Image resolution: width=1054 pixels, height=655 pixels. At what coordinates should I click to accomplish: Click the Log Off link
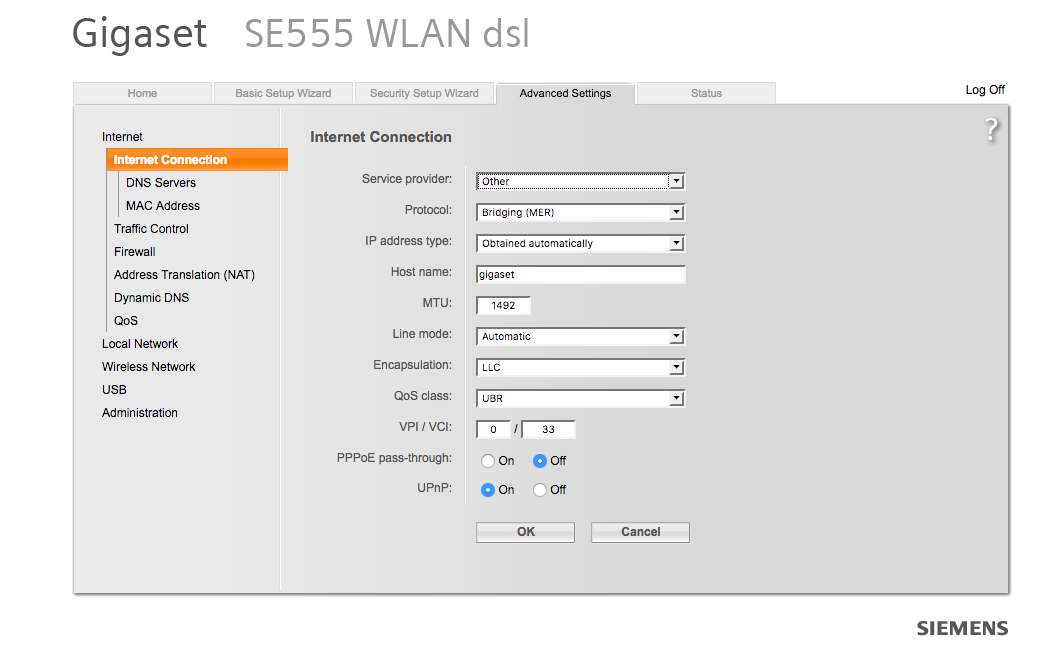click(985, 90)
